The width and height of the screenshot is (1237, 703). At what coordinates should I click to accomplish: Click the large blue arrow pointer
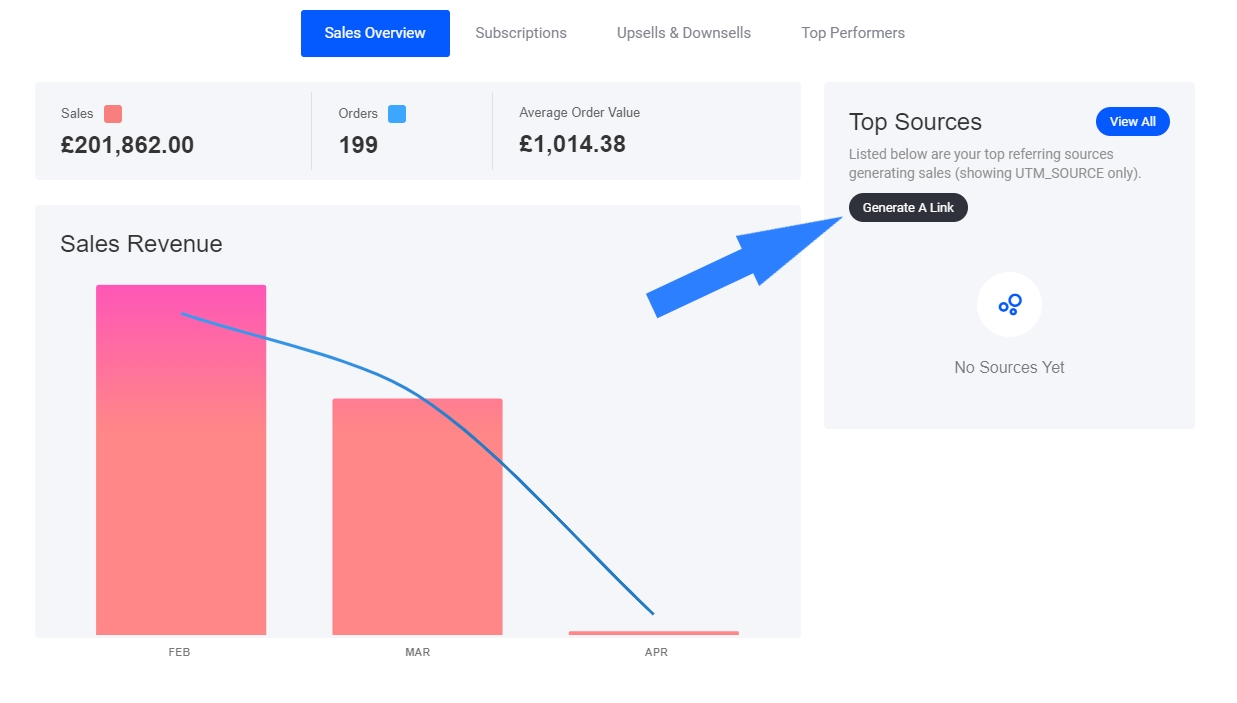740,266
